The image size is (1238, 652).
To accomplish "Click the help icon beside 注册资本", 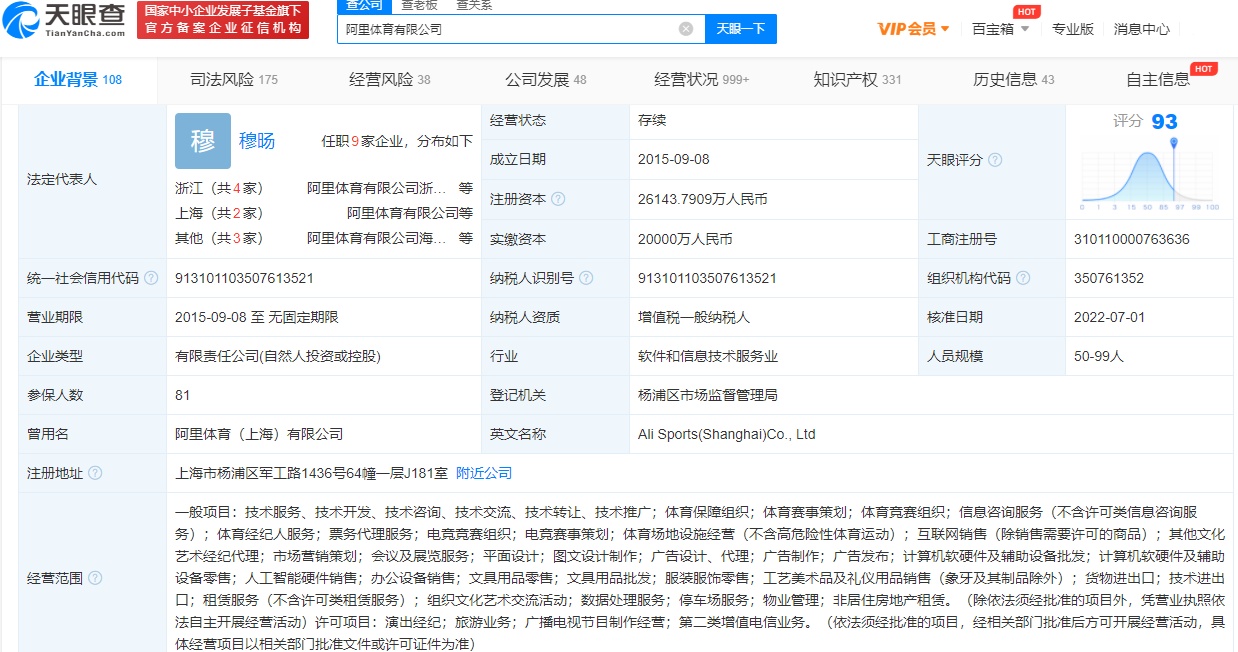I will (x=558, y=199).
